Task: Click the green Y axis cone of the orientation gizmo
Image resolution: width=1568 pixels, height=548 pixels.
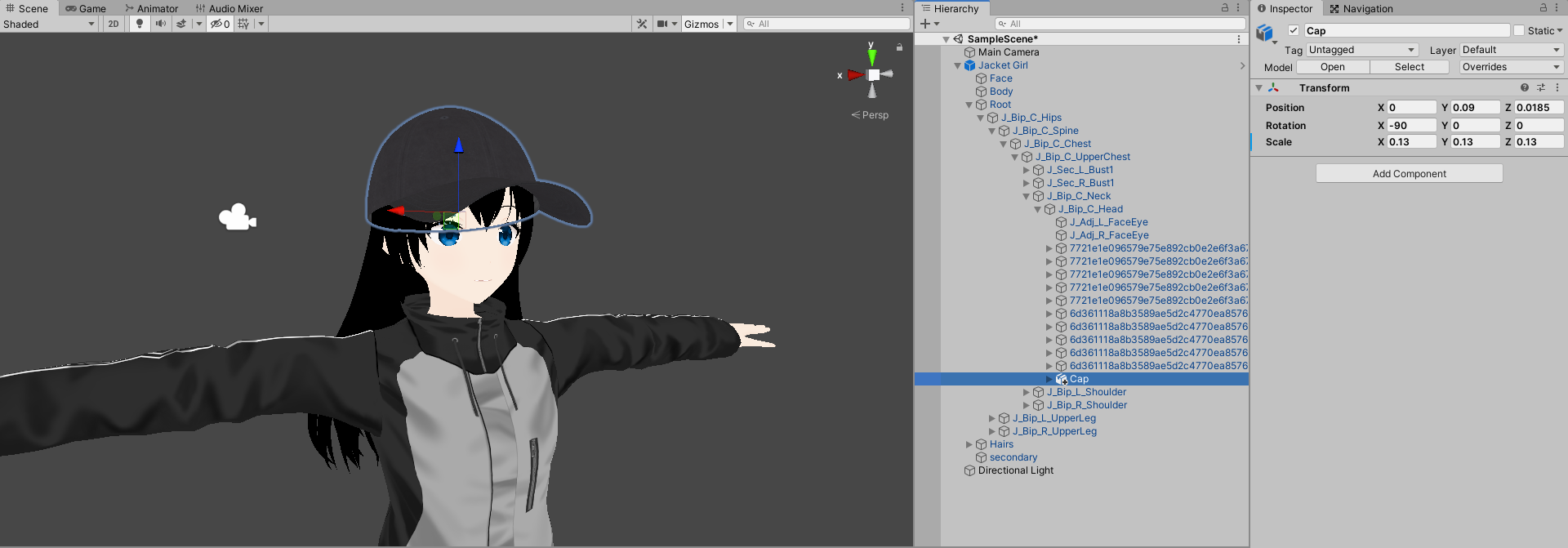Action: [872, 56]
